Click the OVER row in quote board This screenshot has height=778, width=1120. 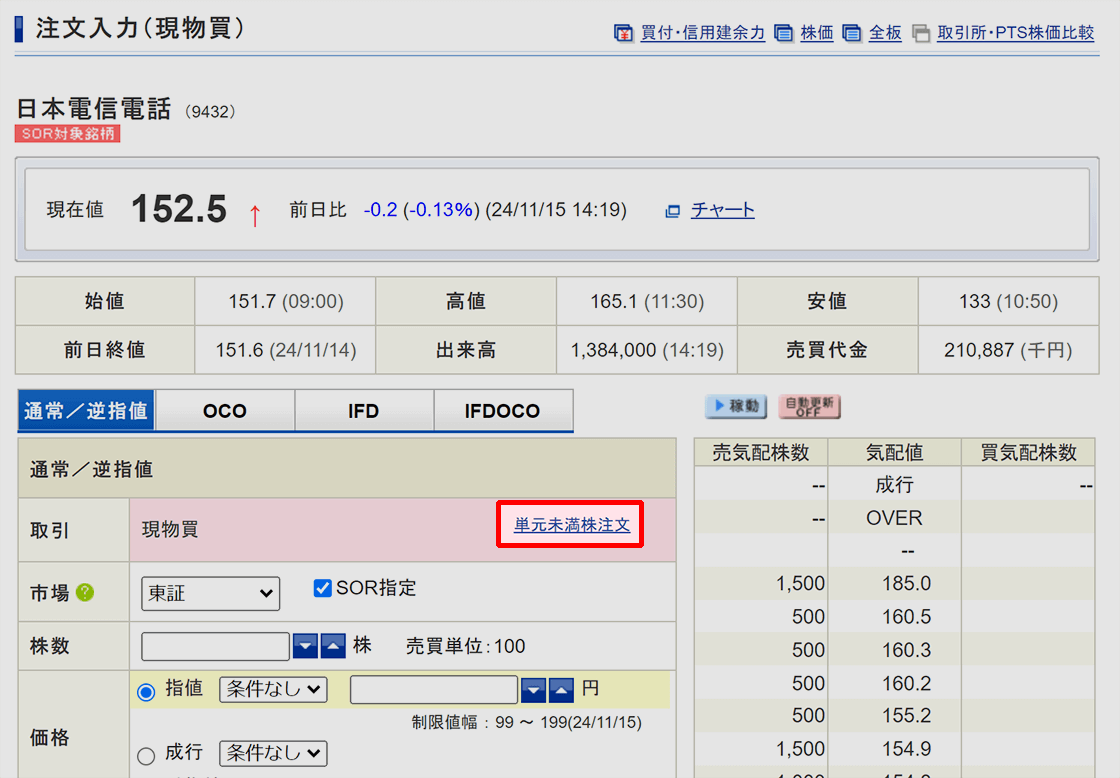tap(894, 518)
